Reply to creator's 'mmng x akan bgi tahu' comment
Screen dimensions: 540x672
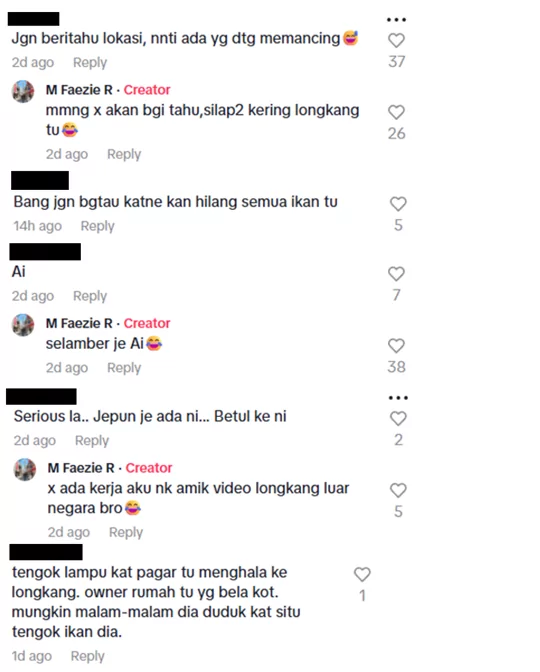pyautogui.click(x=124, y=154)
